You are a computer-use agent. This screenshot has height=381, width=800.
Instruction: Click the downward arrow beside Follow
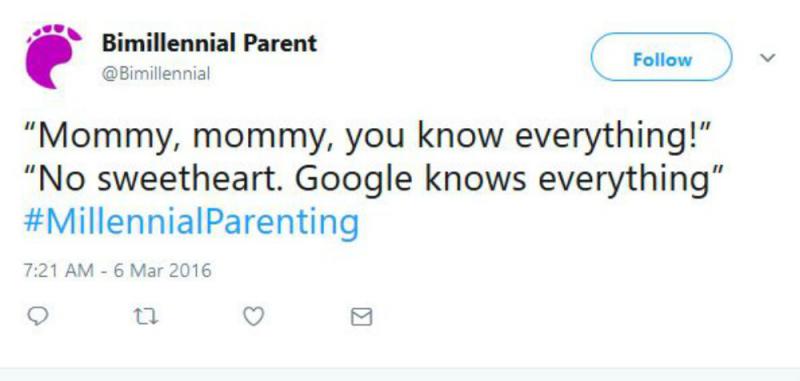pos(767,58)
